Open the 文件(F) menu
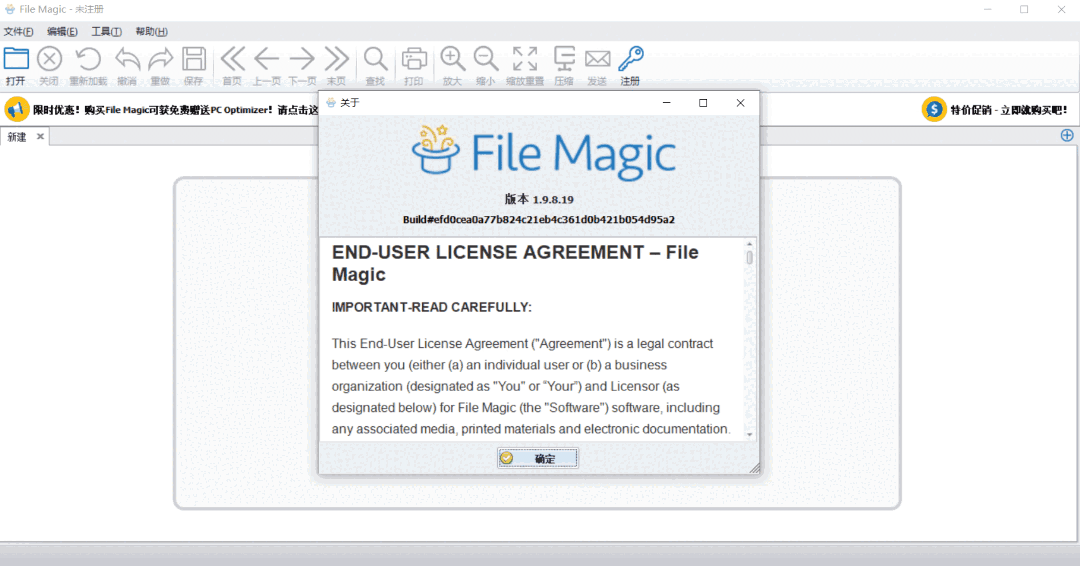Image resolution: width=1080 pixels, height=566 pixels. pyautogui.click(x=19, y=32)
